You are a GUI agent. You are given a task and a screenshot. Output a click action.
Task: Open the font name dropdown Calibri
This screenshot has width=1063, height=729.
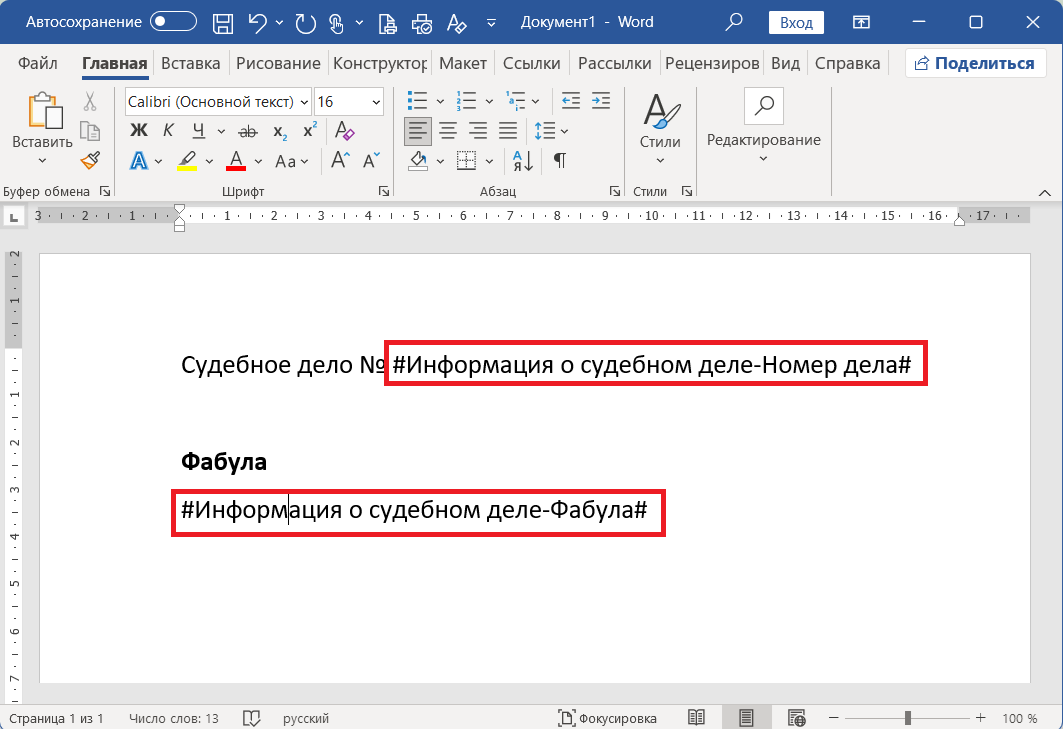218,102
